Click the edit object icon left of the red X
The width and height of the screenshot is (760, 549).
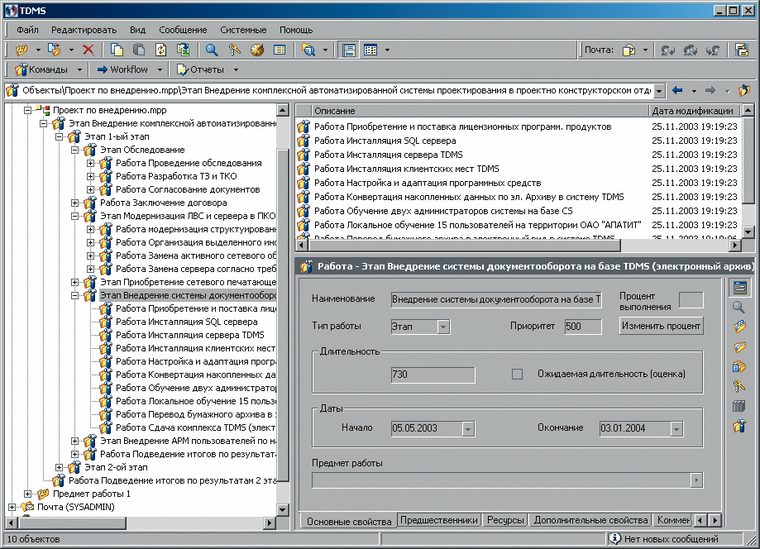(x=55, y=49)
